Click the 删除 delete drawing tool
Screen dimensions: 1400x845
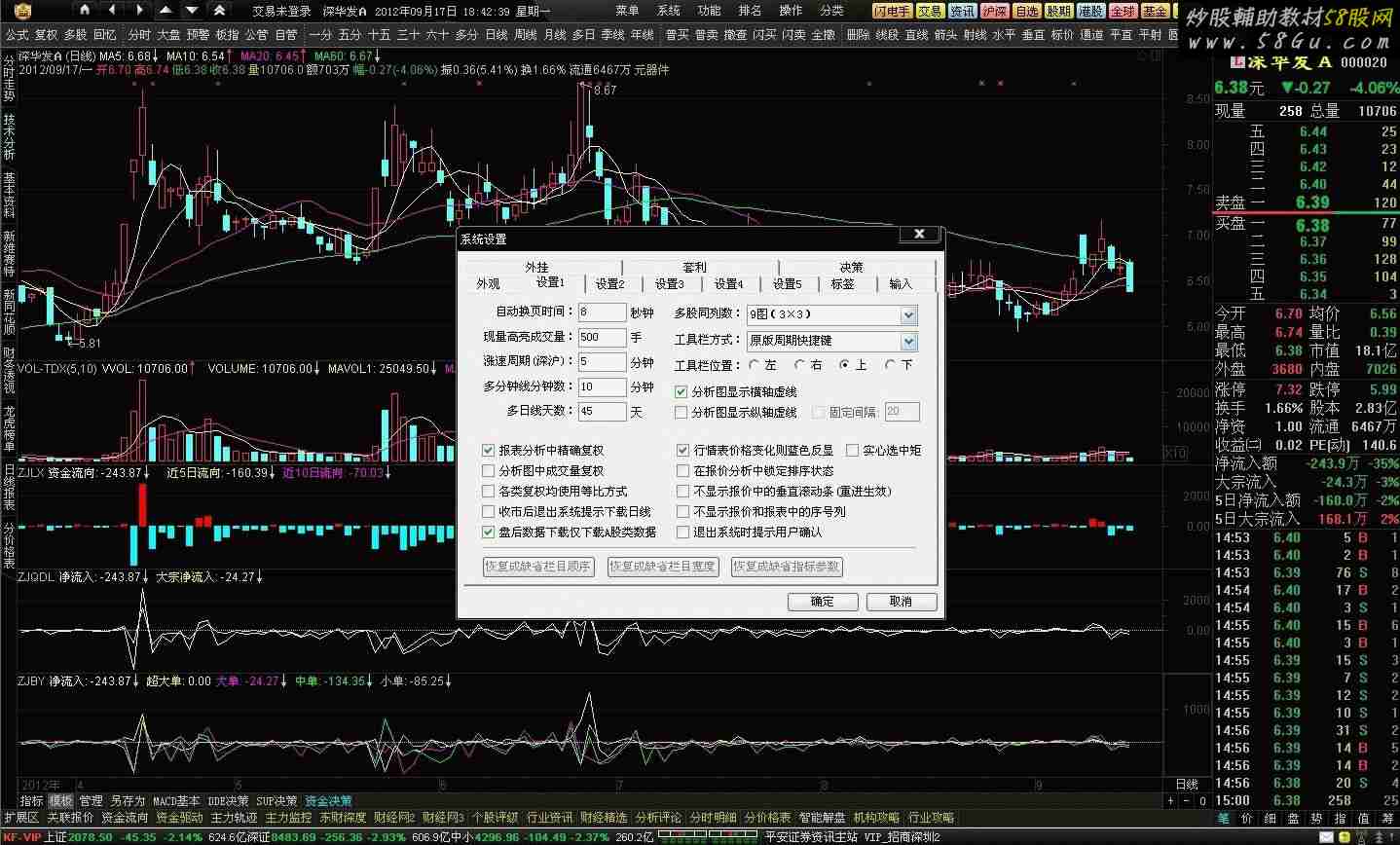(858, 34)
